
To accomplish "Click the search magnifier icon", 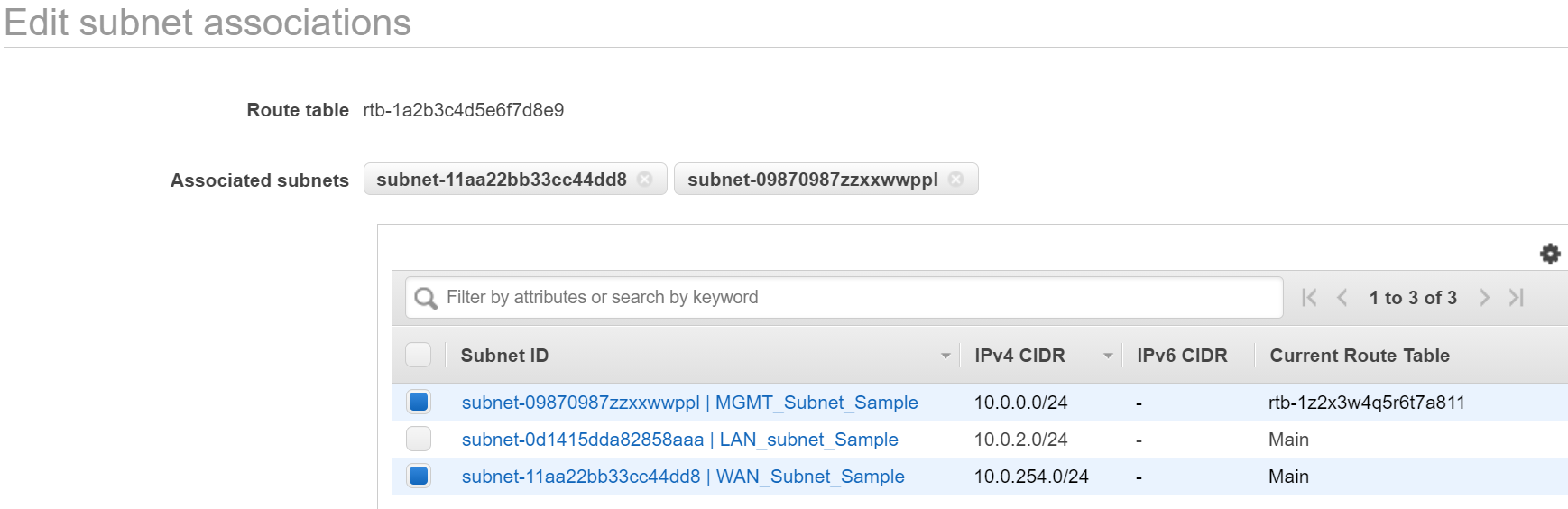I will [x=426, y=298].
